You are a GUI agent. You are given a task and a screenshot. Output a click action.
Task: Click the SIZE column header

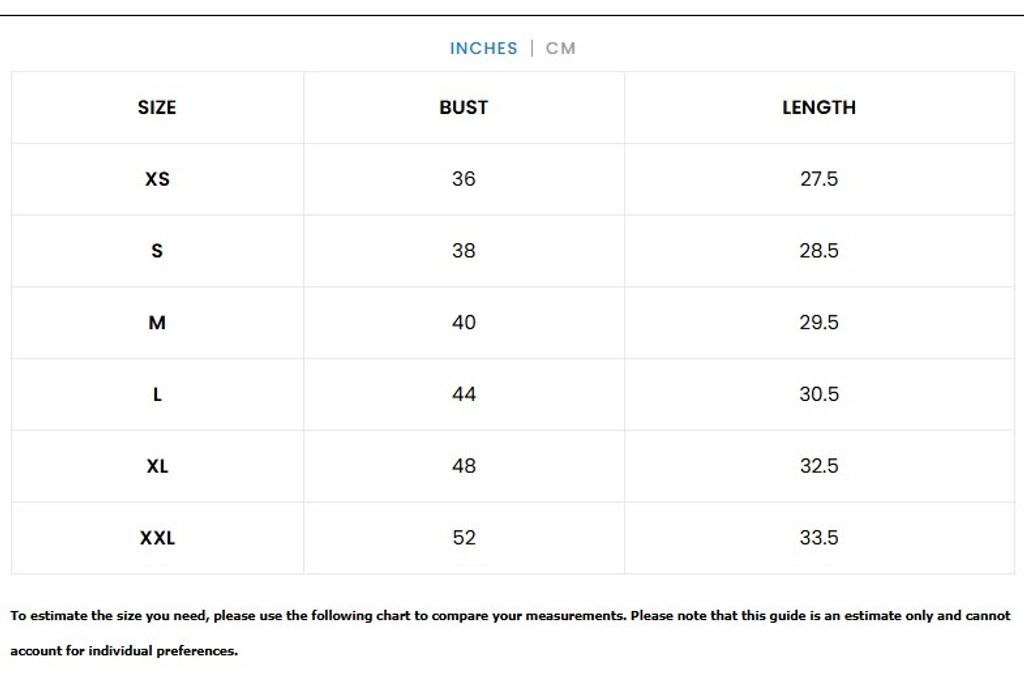[157, 107]
